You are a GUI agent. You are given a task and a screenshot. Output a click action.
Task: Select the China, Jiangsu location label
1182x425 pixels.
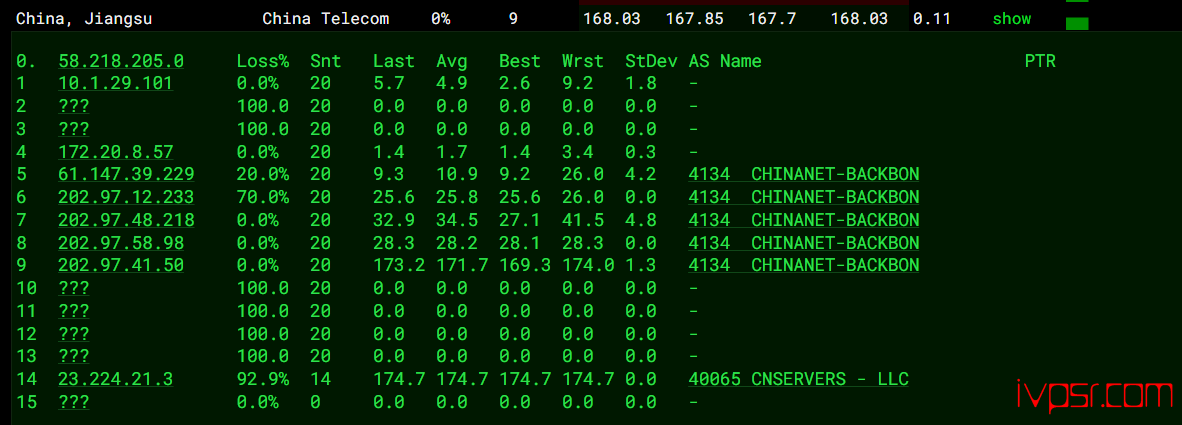(84, 19)
